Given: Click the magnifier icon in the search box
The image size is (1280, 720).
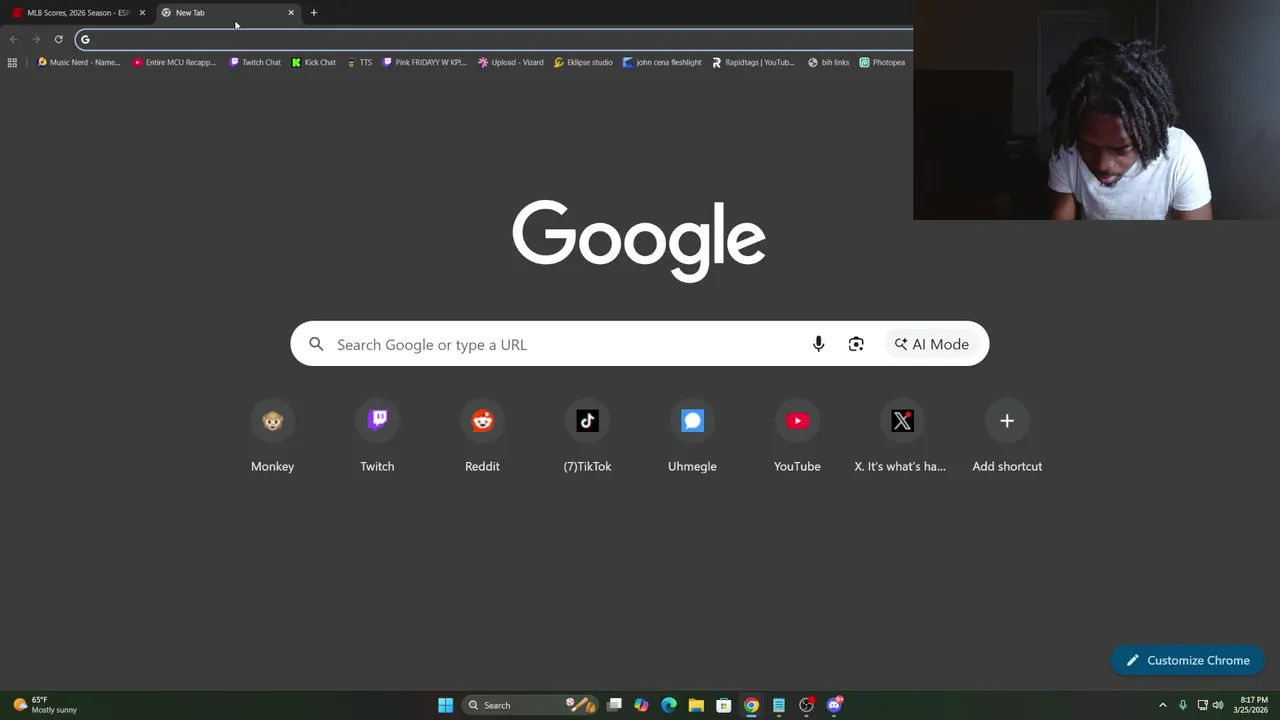Looking at the screenshot, I should [316, 344].
